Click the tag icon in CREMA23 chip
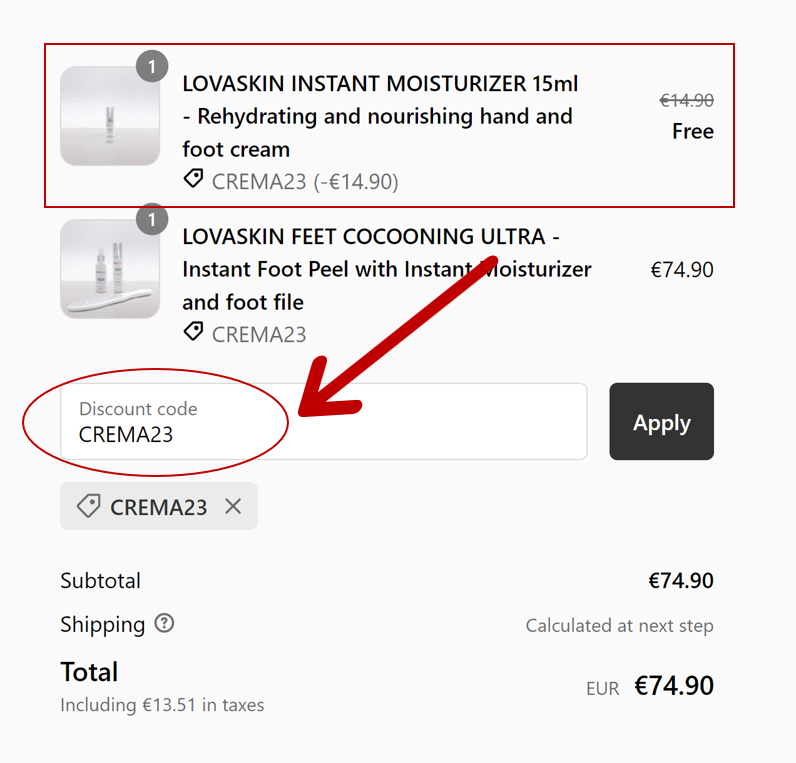796x763 pixels. [89, 507]
